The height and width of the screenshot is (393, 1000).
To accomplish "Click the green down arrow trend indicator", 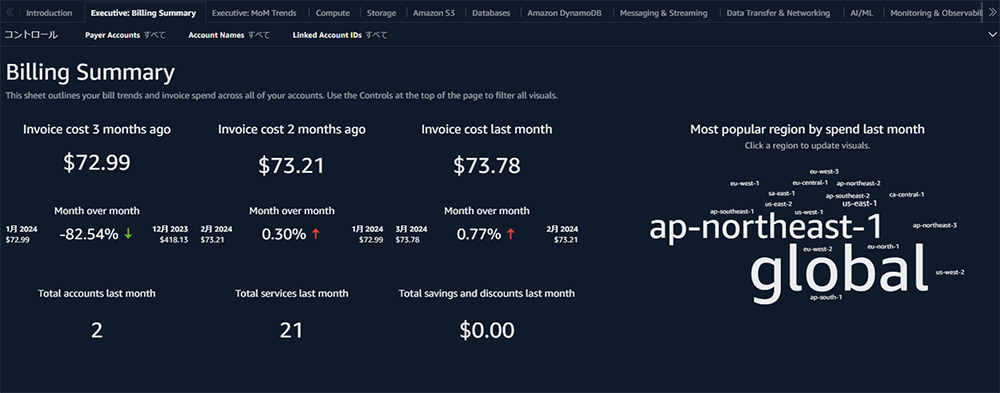I will [128, 234].
